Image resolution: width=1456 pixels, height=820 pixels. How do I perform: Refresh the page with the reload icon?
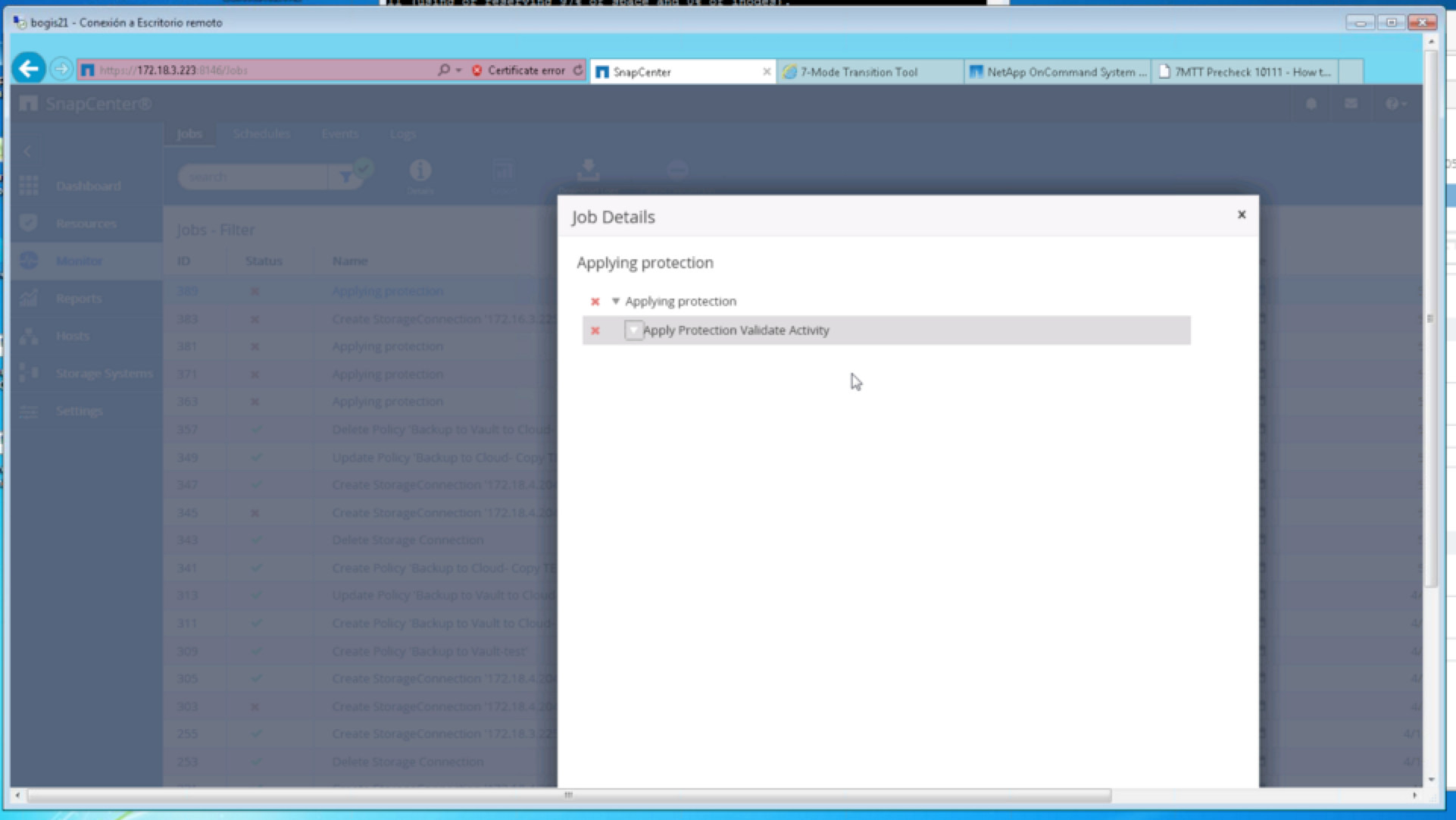click(x=578, y=70)
